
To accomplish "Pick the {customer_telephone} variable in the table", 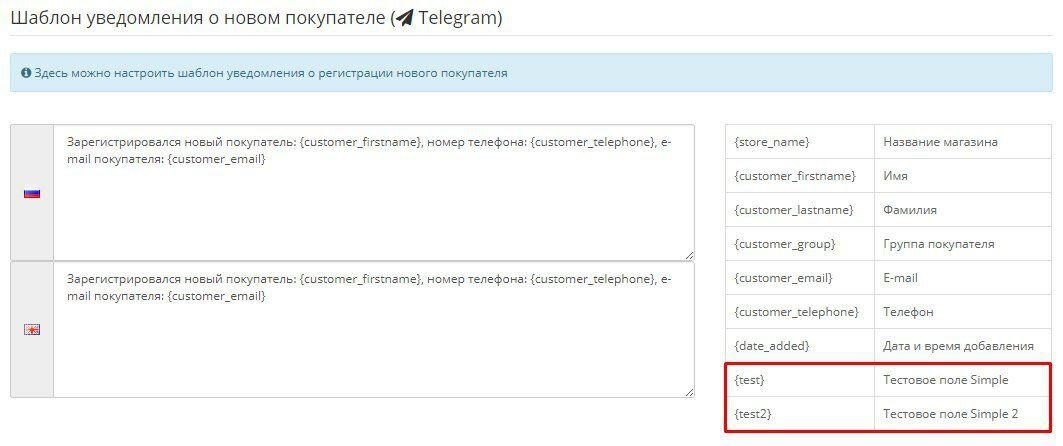I will click(x=796, y=312).
